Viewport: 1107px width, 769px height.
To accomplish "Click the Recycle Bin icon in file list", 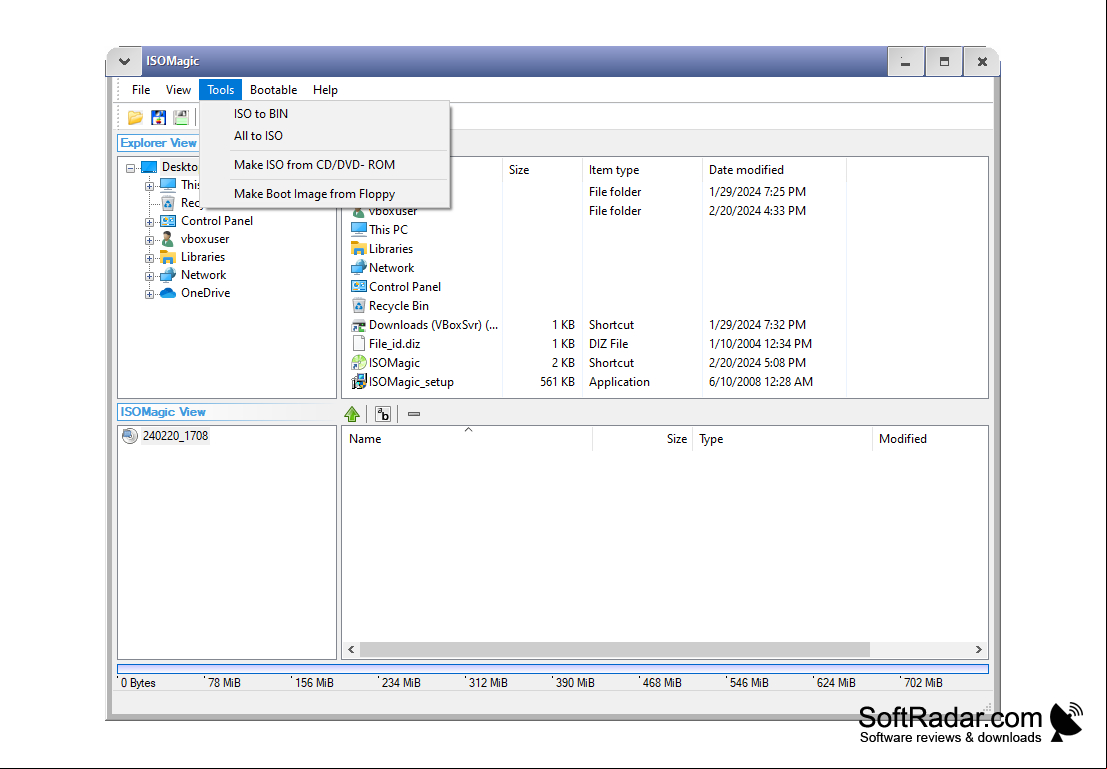I will (359, 306).
